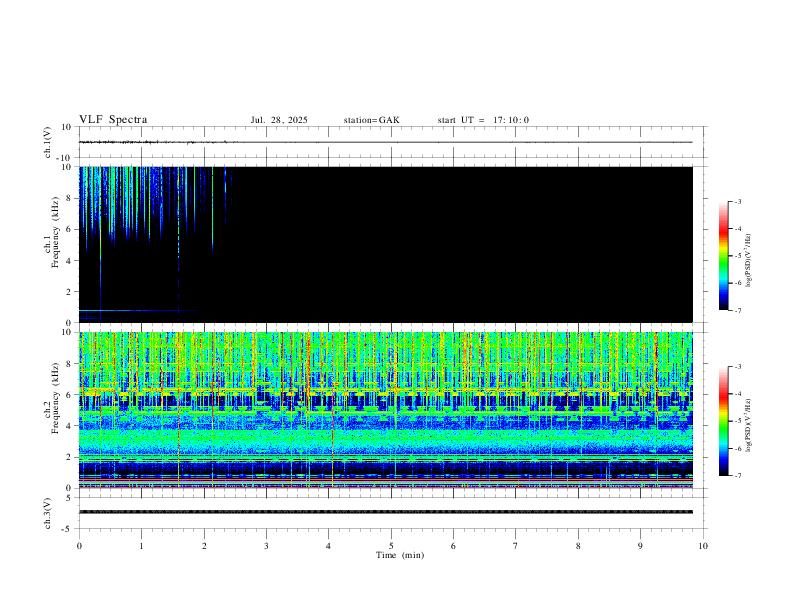This screenshot has width=792, height=612.
Task: Click the 'Time (min)' axis label
Action: 400,555
